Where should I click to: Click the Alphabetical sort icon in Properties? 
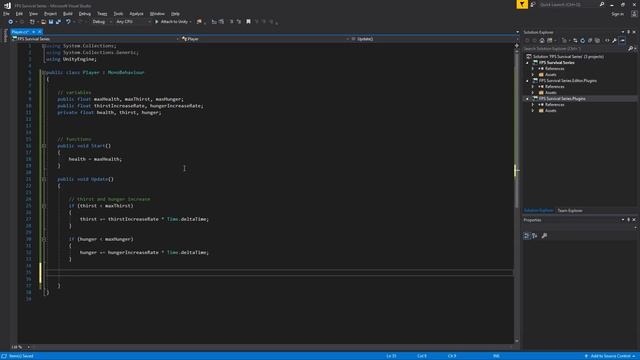click(x=535, y=236)
